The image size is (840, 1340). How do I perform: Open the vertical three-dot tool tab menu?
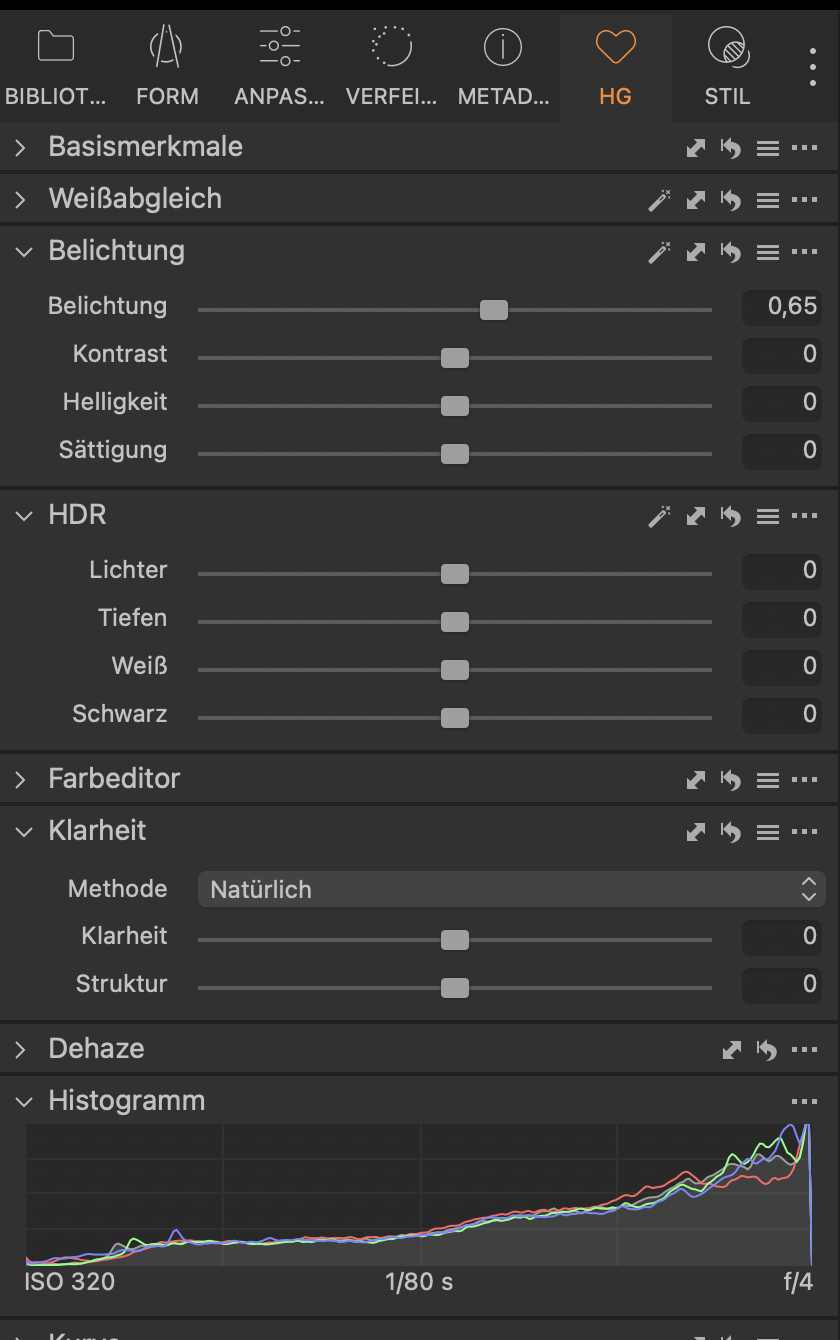(x=813, y=67)
